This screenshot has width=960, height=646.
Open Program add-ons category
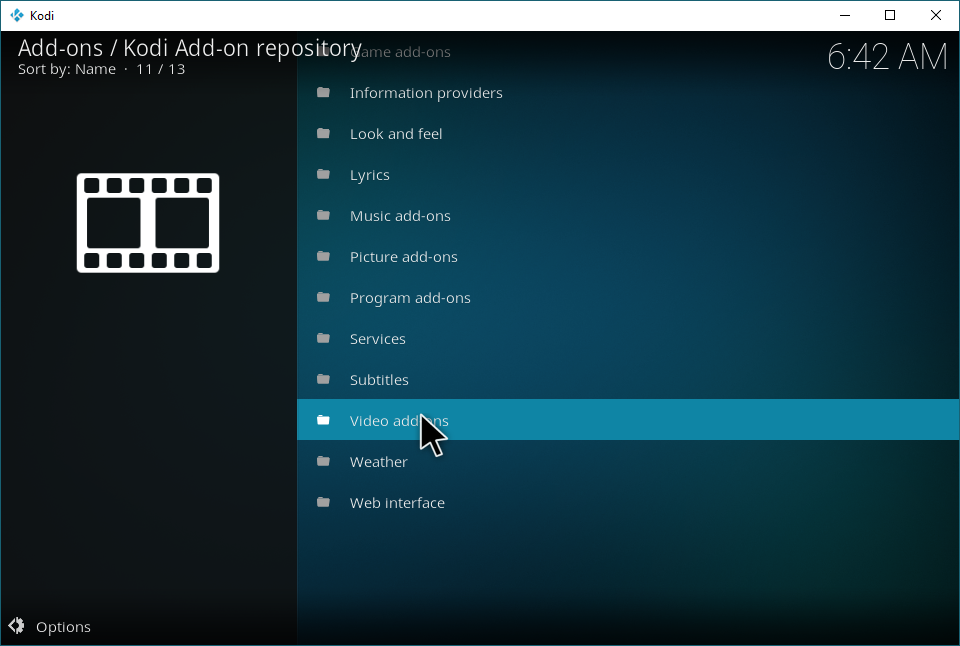point(628,298)
